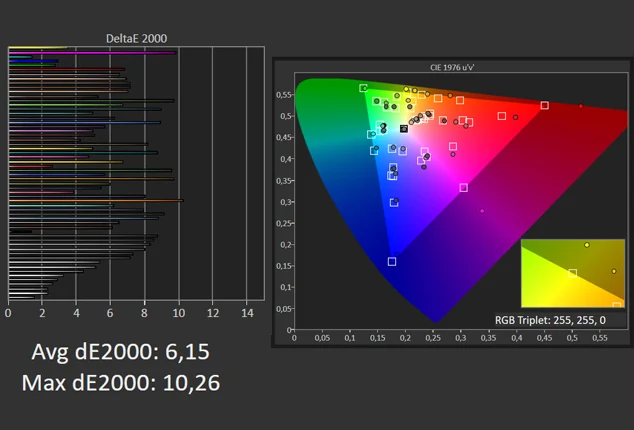The width and height of the screenshot is (634, 430).
Task: Select the red primary target square
Action: tap(545, 105)
